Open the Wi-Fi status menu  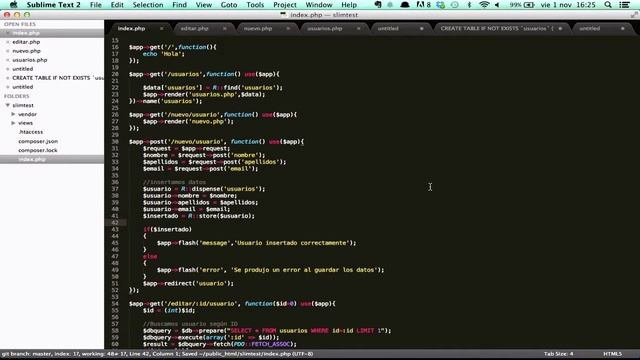(x=484, y=5)
